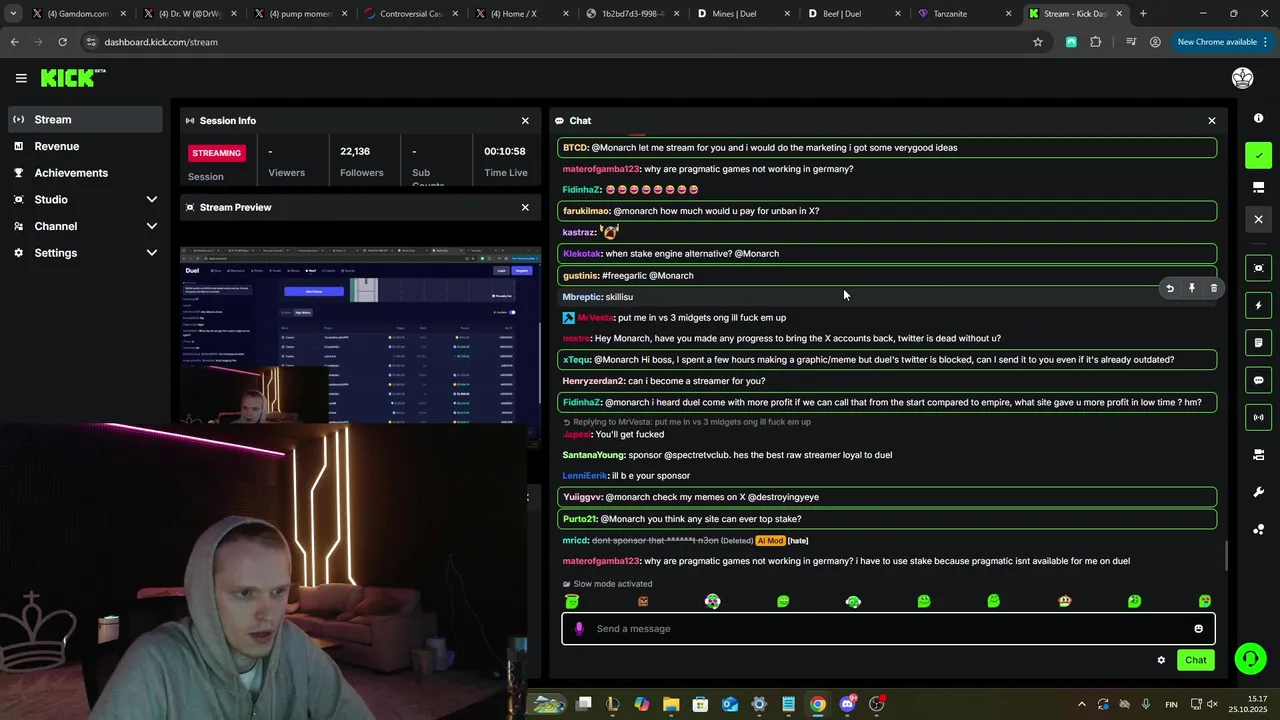Open the Chrome tab search dropdown
This screenshot has height=720, width=1280.
[x=13, y=14]
